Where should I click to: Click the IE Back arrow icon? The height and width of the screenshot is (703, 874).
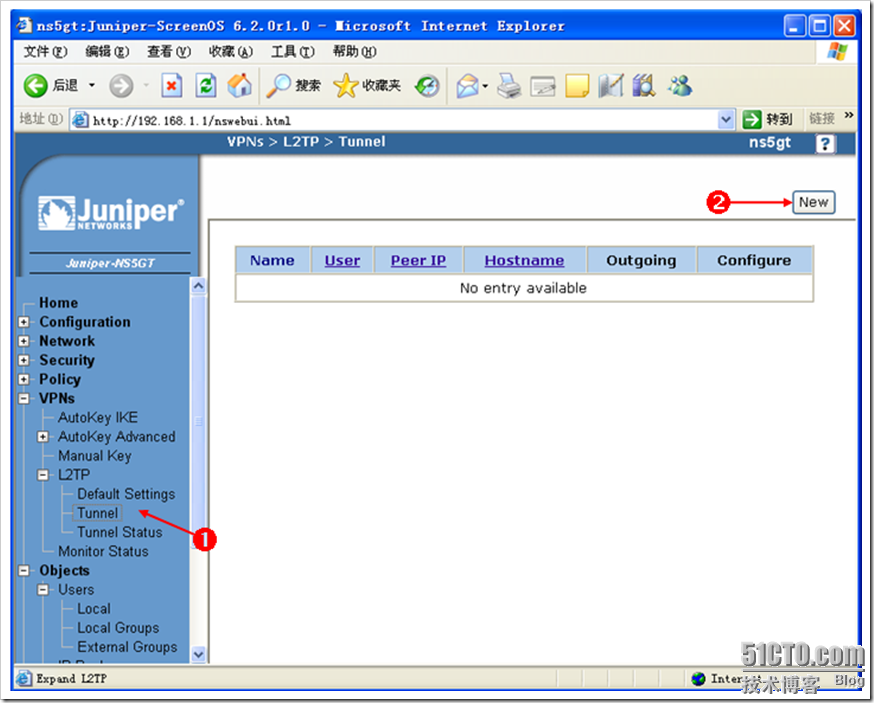pos(36,86)
